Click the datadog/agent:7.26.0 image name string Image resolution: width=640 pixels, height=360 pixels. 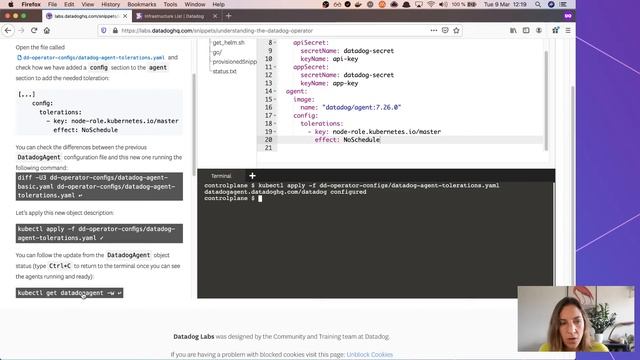362,107
